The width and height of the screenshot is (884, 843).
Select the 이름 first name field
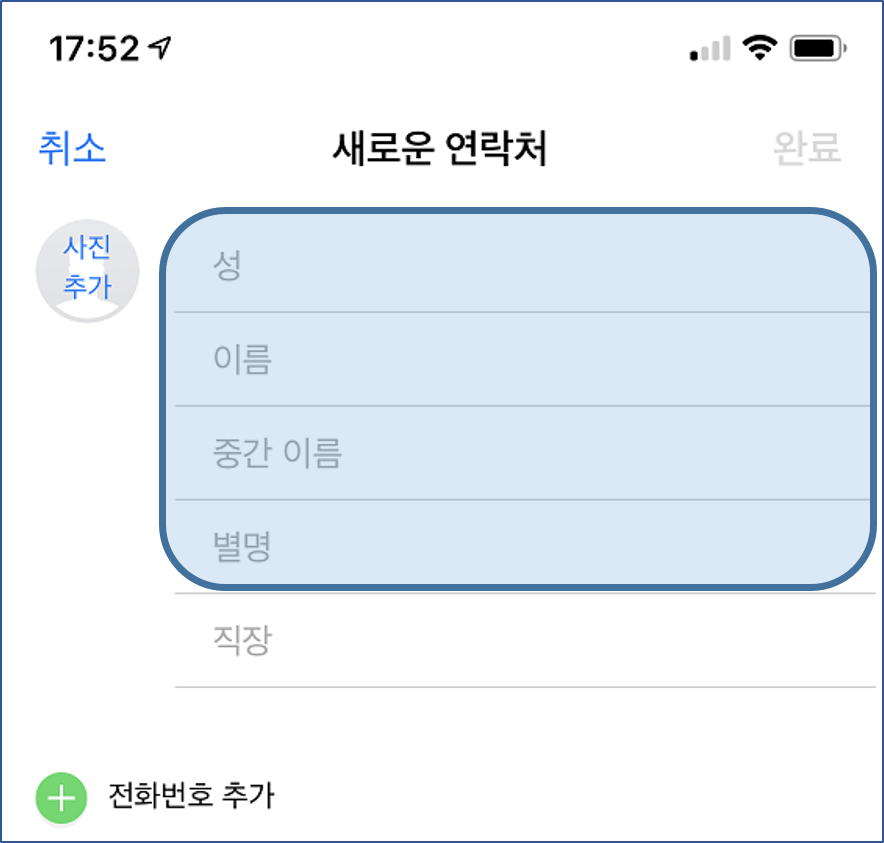522,359
